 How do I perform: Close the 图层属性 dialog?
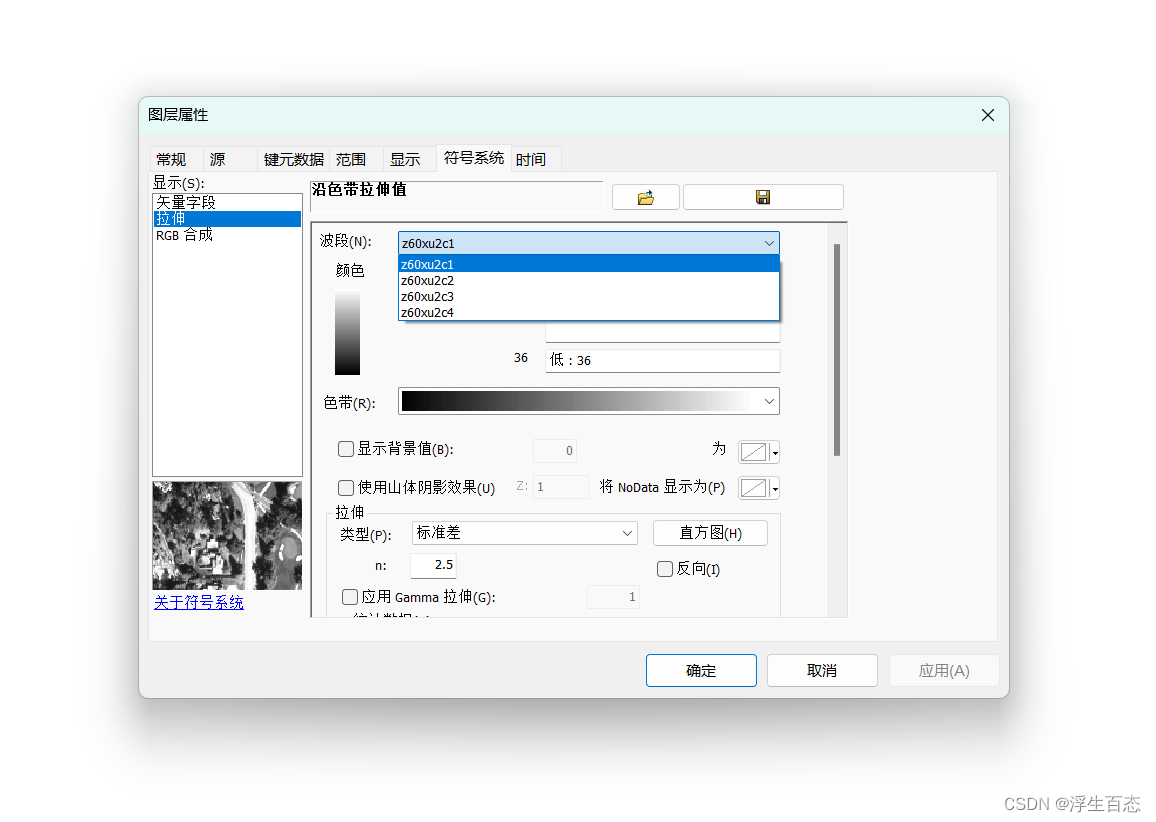coord(988,115)
